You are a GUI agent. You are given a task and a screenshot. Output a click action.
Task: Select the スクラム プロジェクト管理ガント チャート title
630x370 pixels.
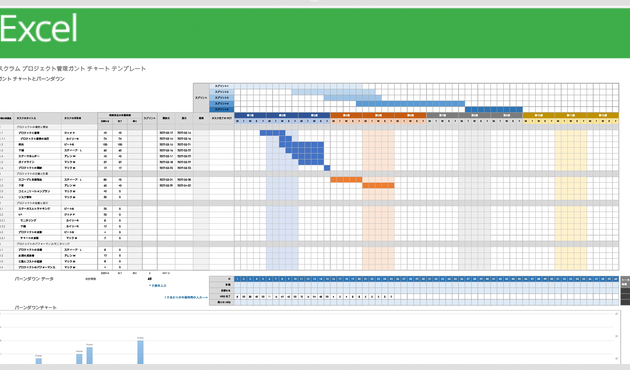tap(72, 69)
